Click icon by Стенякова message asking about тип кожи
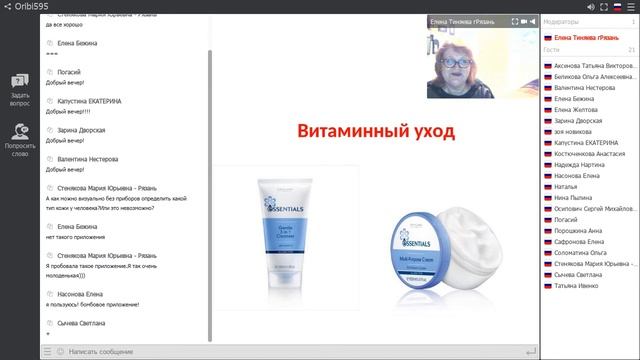 50,188
